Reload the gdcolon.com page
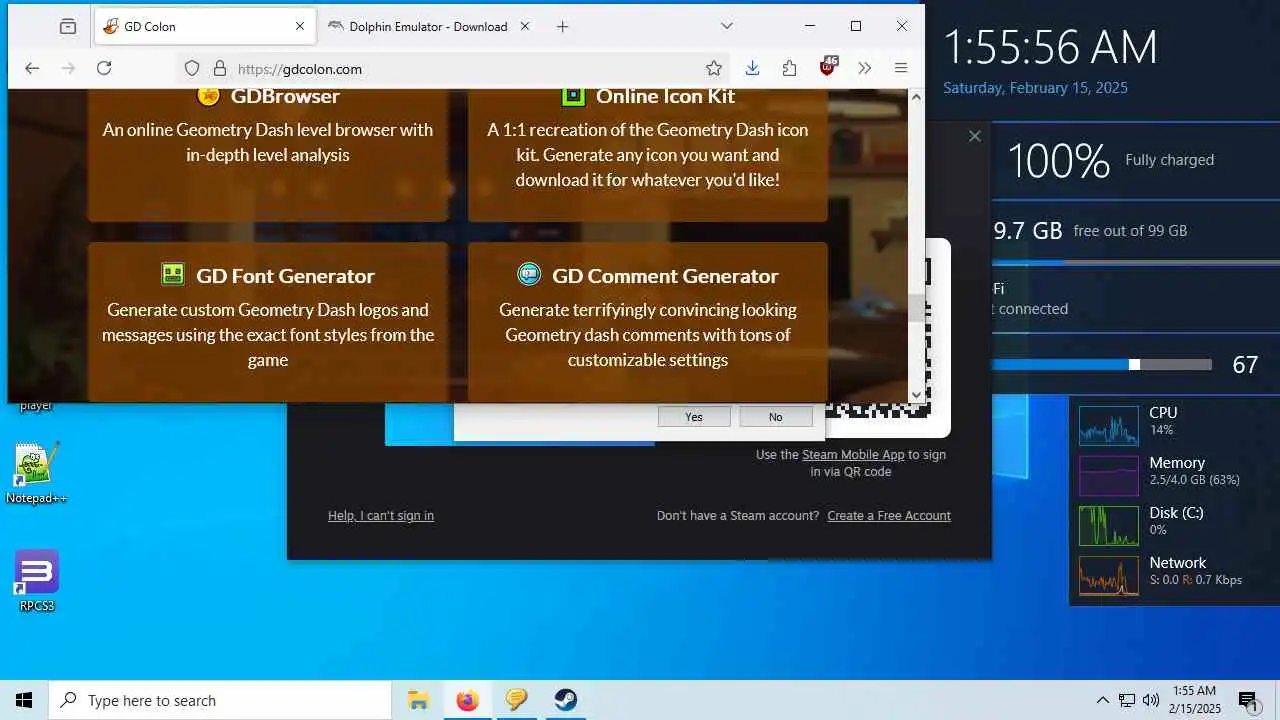Image resolution: width=1280 pixels, height=720 pixels. coord(104,68)
